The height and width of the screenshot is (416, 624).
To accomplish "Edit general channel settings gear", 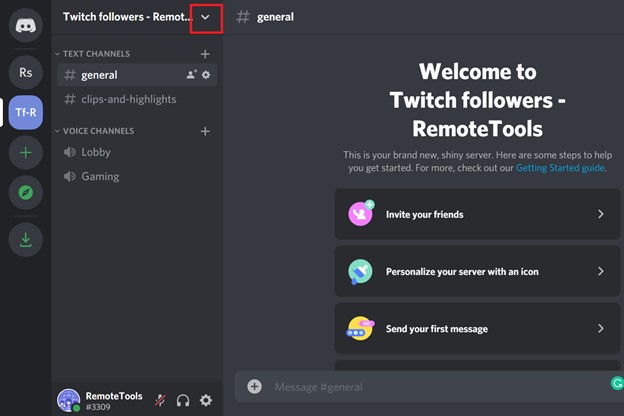I will [206, 74].
